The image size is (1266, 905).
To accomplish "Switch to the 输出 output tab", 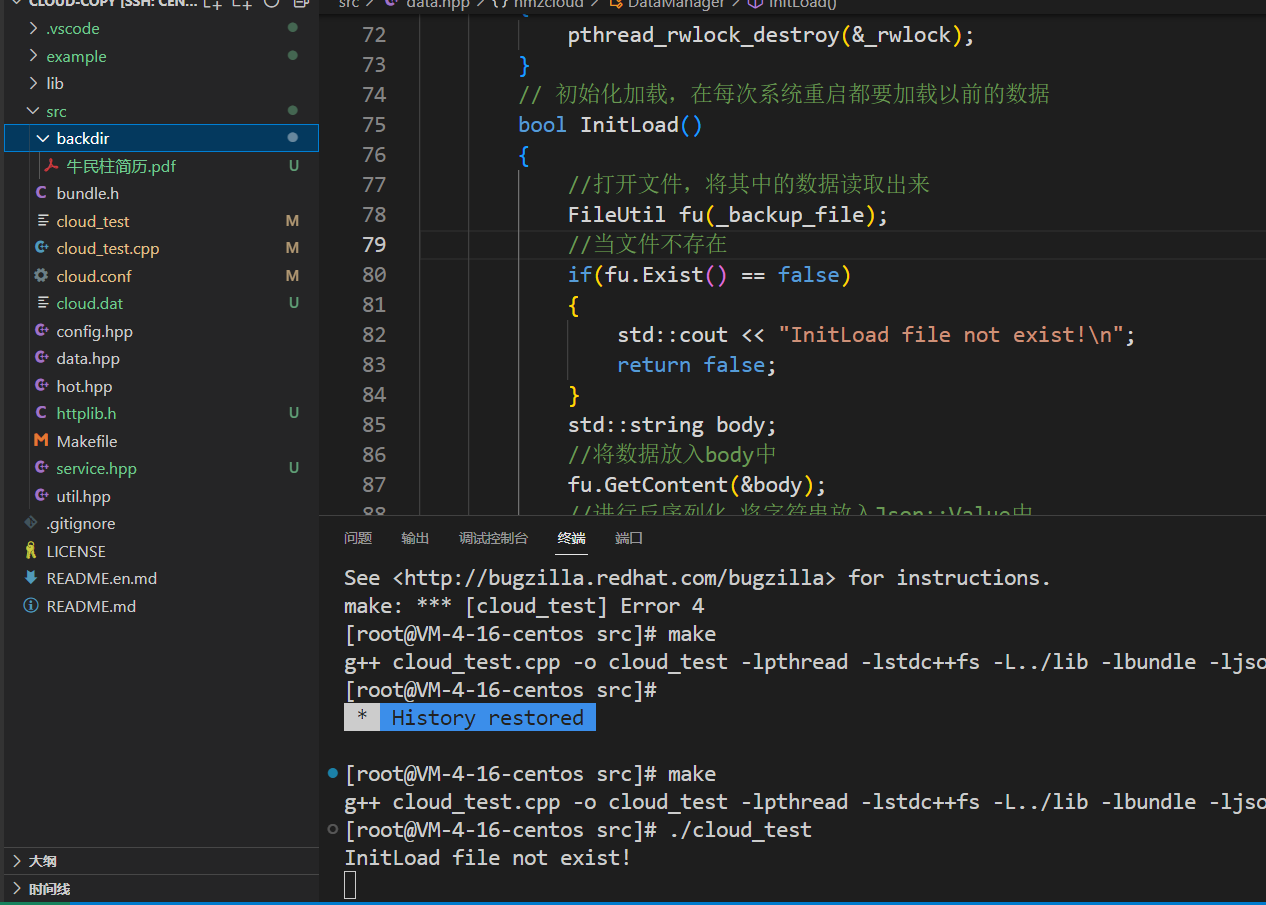I will pyautogui.click(x=415, y=538).
